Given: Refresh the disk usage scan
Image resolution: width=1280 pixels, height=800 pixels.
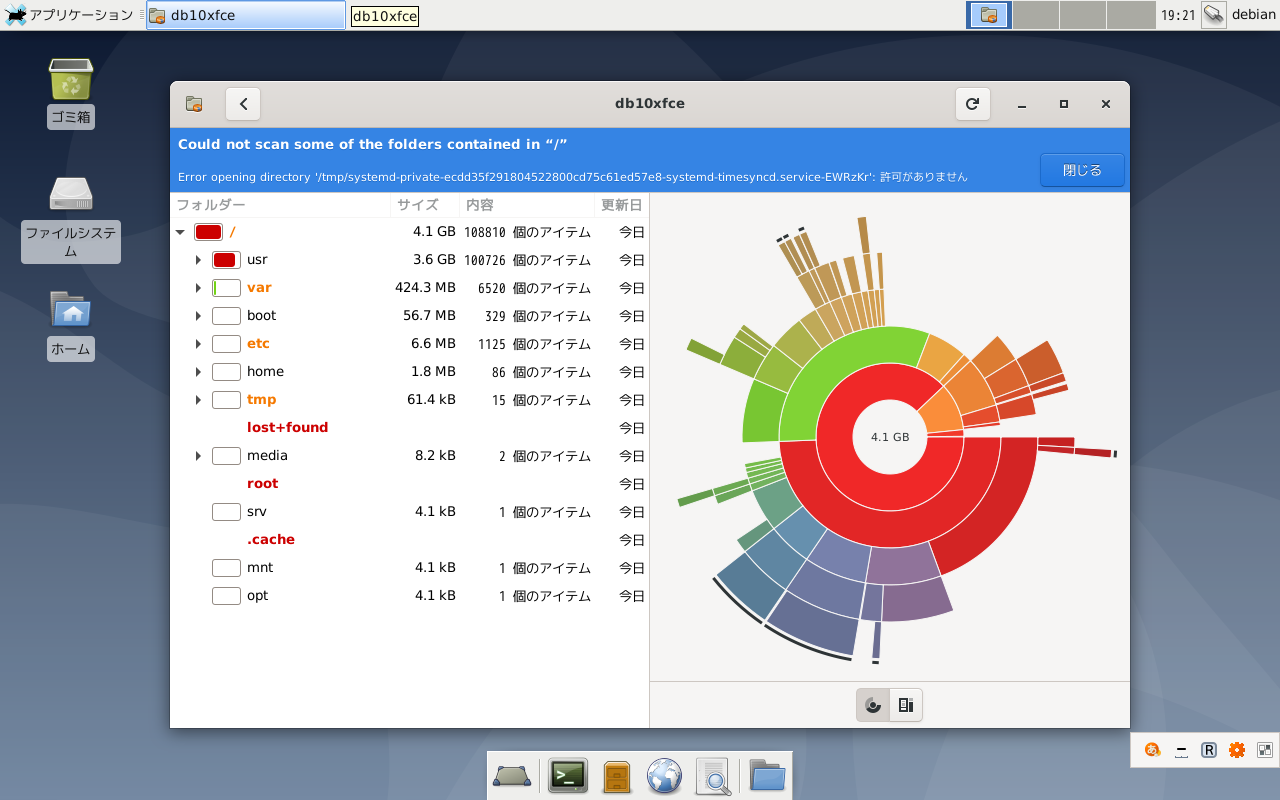Looking at the screenshot, I should [x=972, y=103].
